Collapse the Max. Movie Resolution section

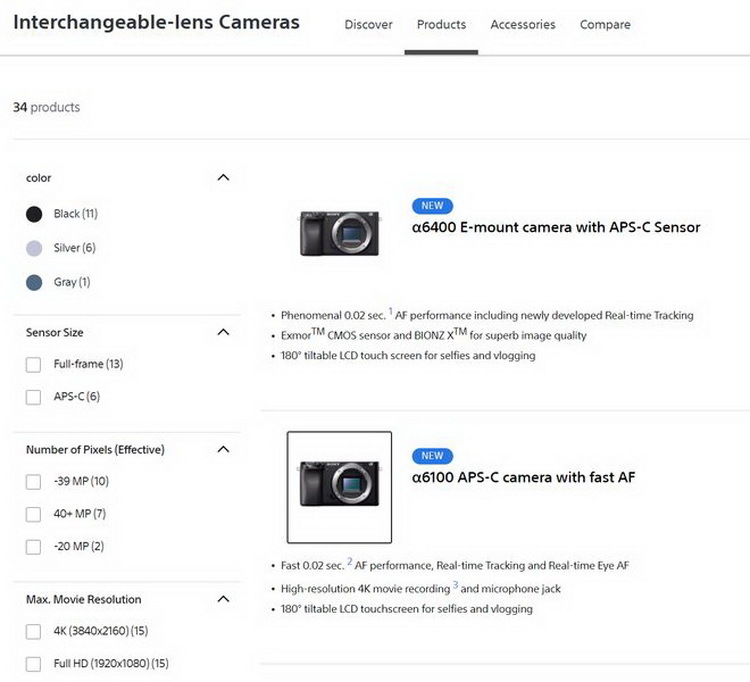(x=223, y=599)
